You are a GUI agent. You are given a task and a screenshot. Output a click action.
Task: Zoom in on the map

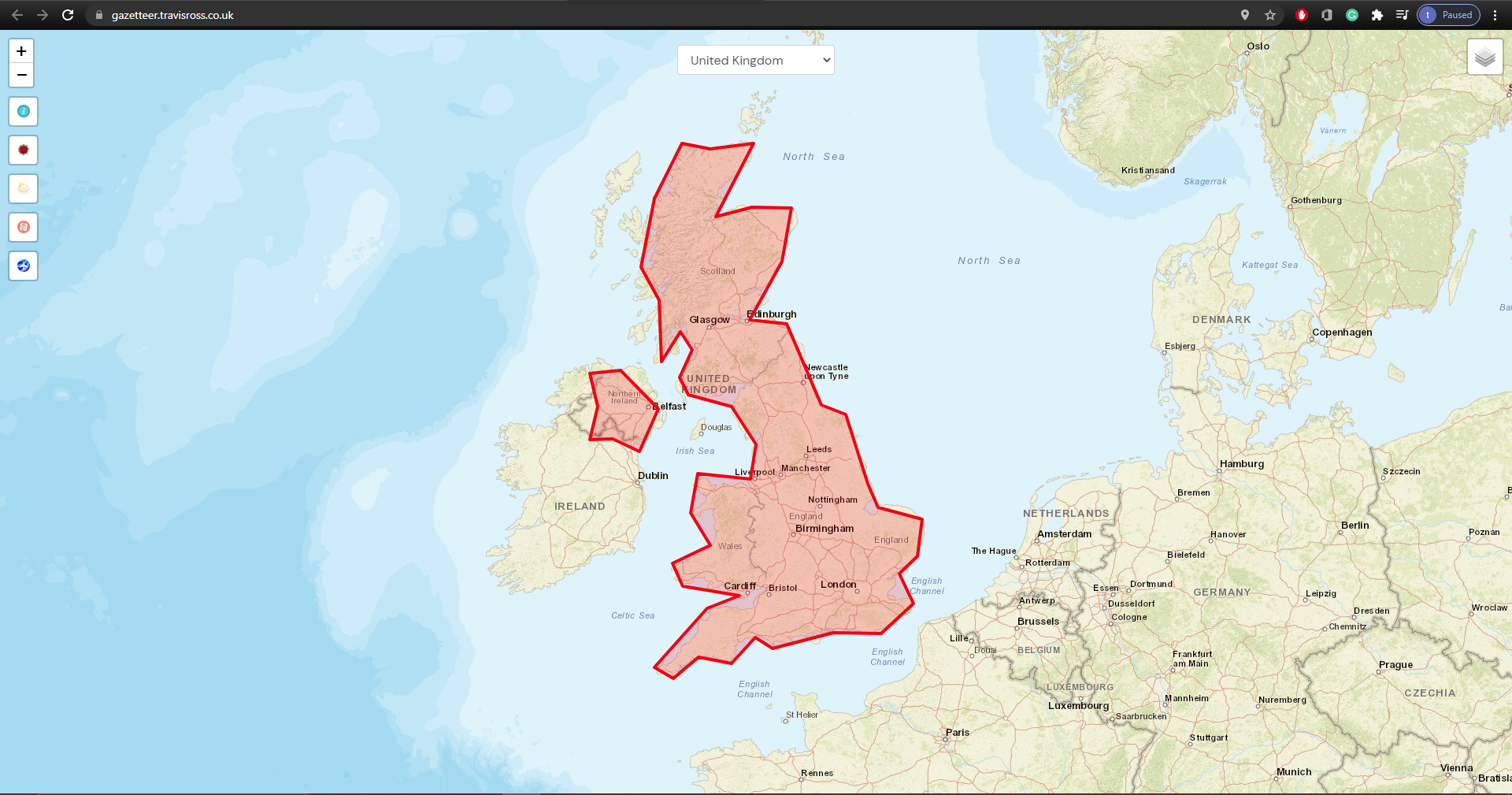(22, 51)
